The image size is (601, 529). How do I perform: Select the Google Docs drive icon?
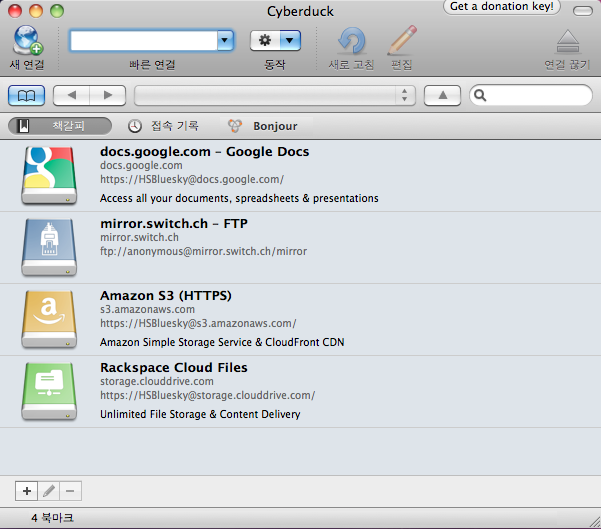click(x=50, y=174)
